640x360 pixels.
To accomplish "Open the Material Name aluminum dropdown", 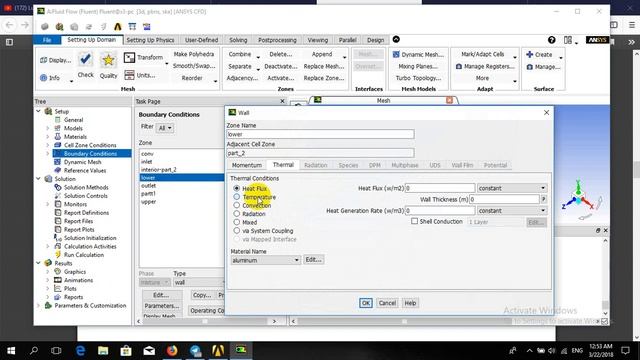I will pyautogui.click(x=265, y=260).
